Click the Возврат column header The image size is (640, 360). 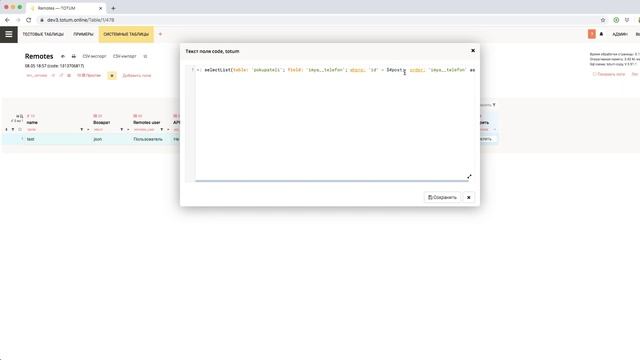click(102, 122)
